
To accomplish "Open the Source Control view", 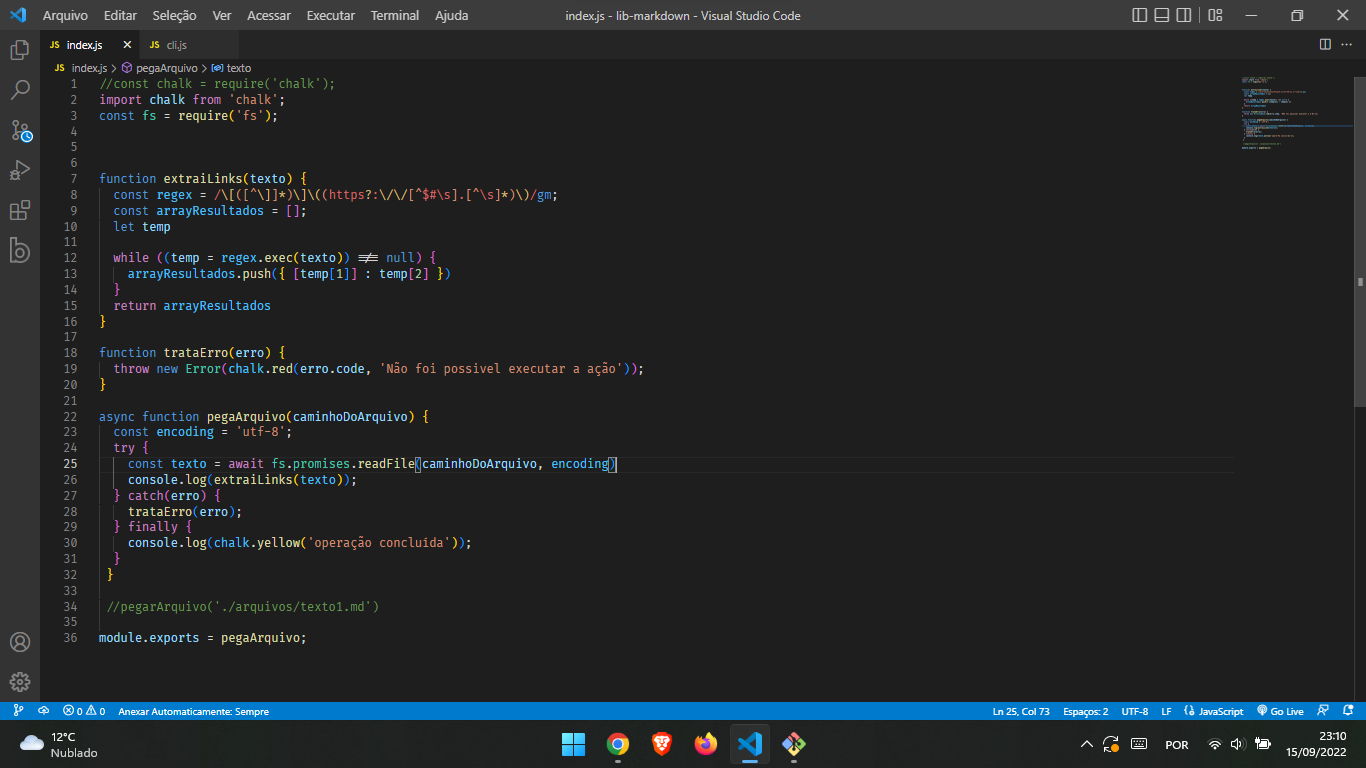I will [20, 130].
